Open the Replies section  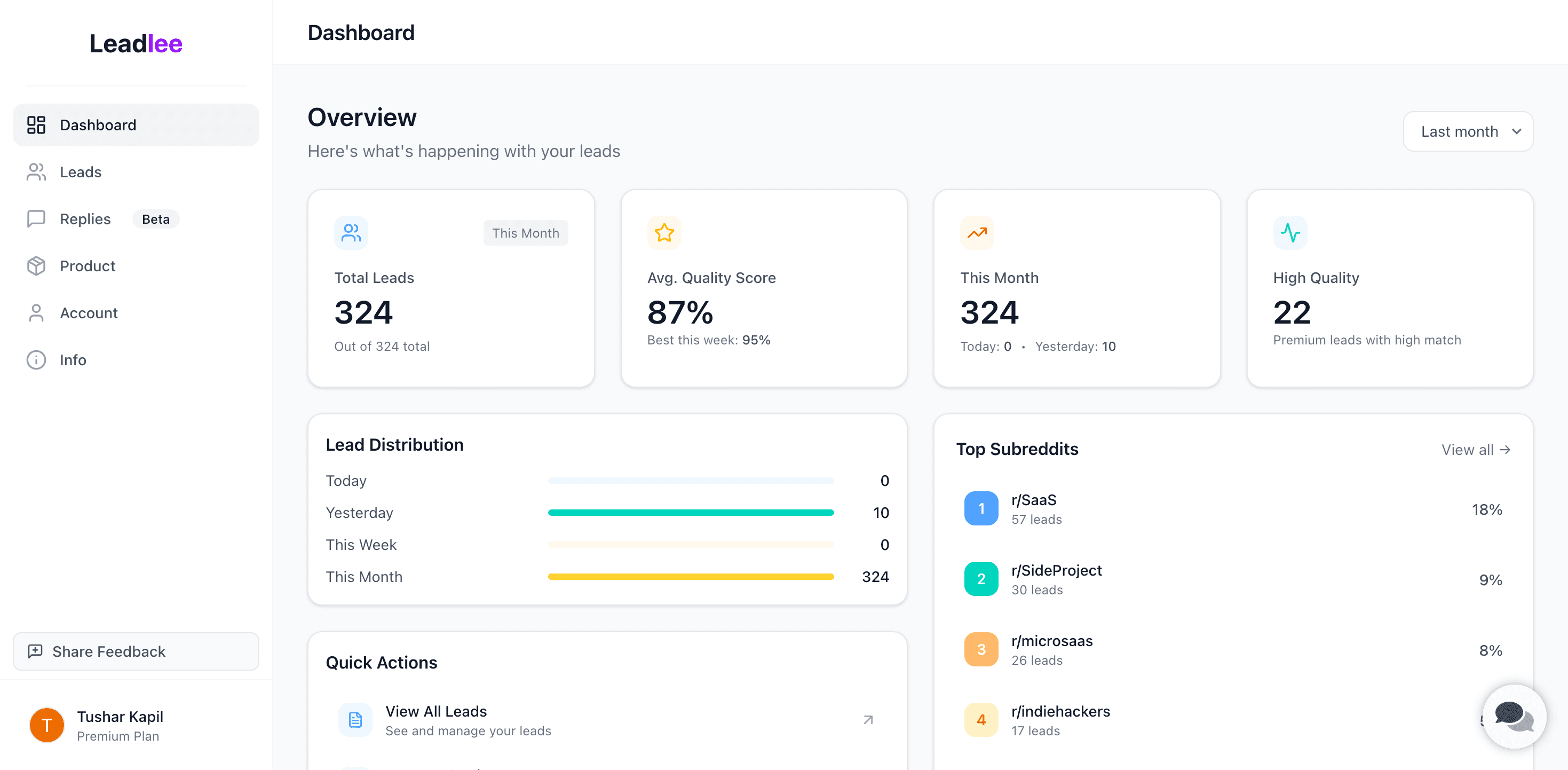point(85,219)
